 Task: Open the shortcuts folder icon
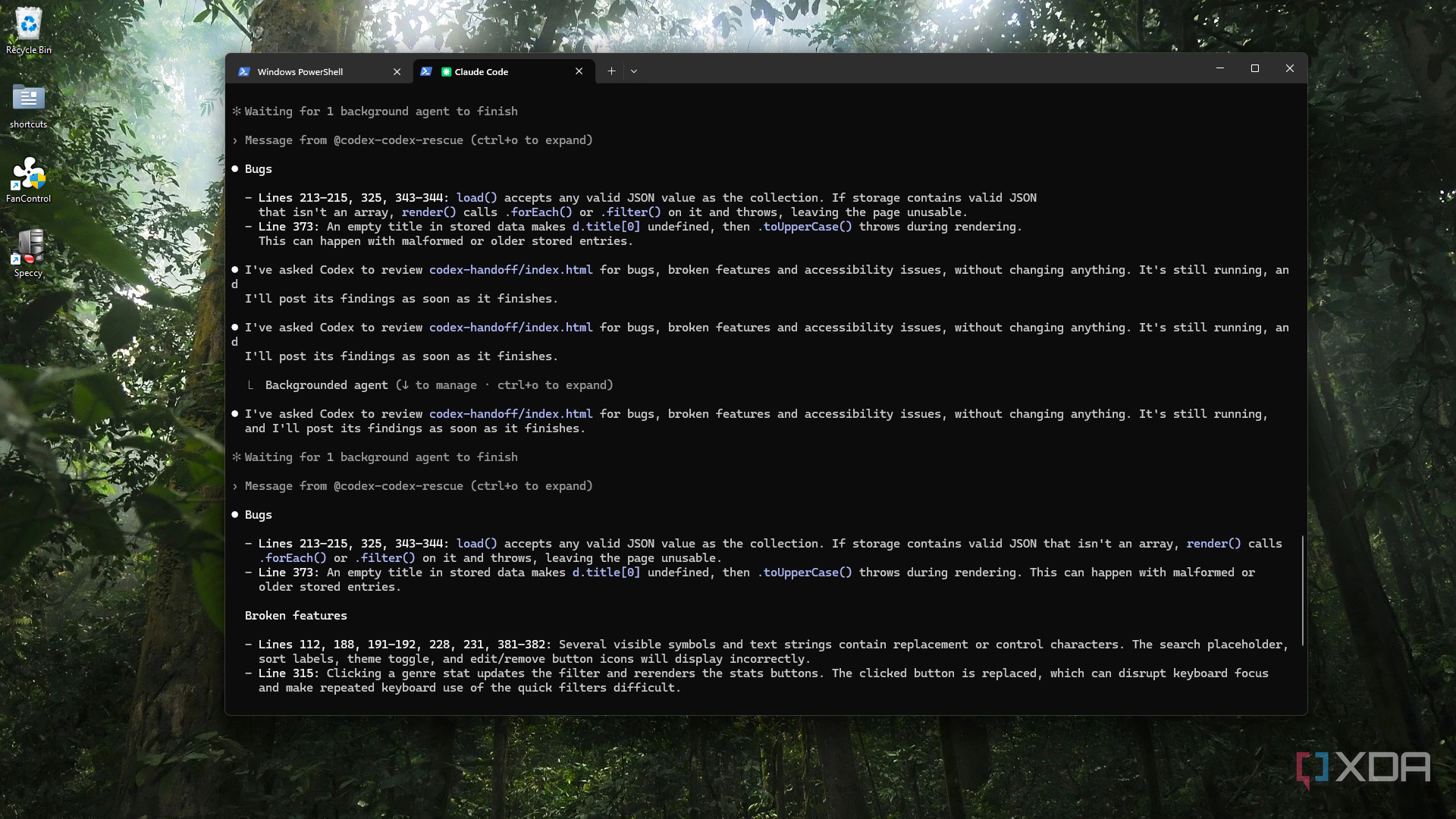pyautogui.click(x=29, y=106)
